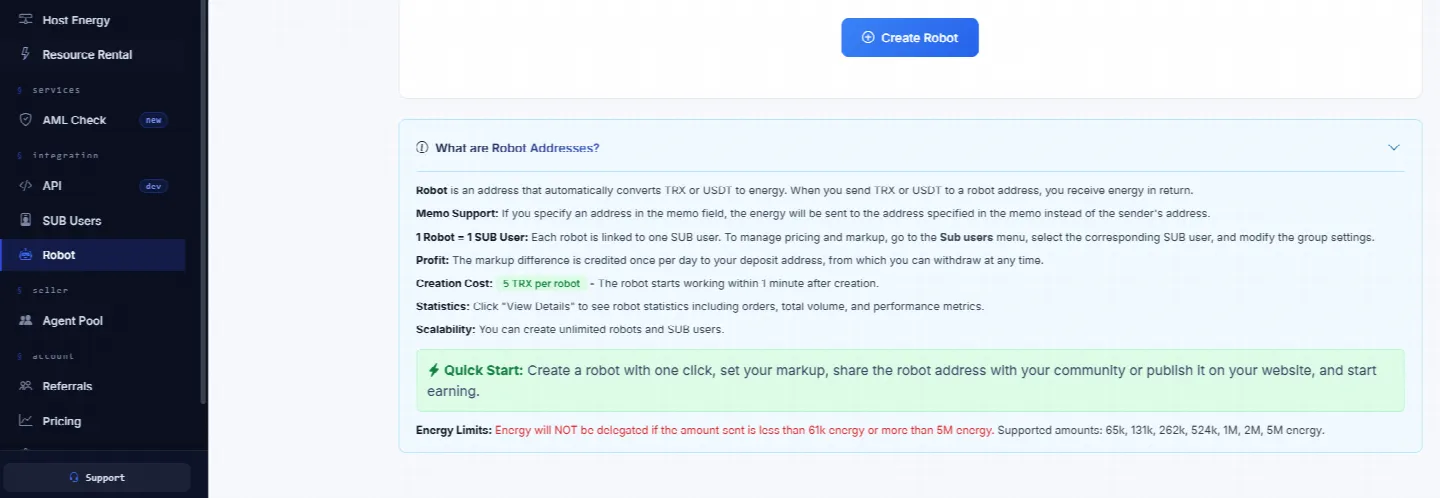
Task: Click the plus icon in Create Robot
Action: [x=868, y=38]
